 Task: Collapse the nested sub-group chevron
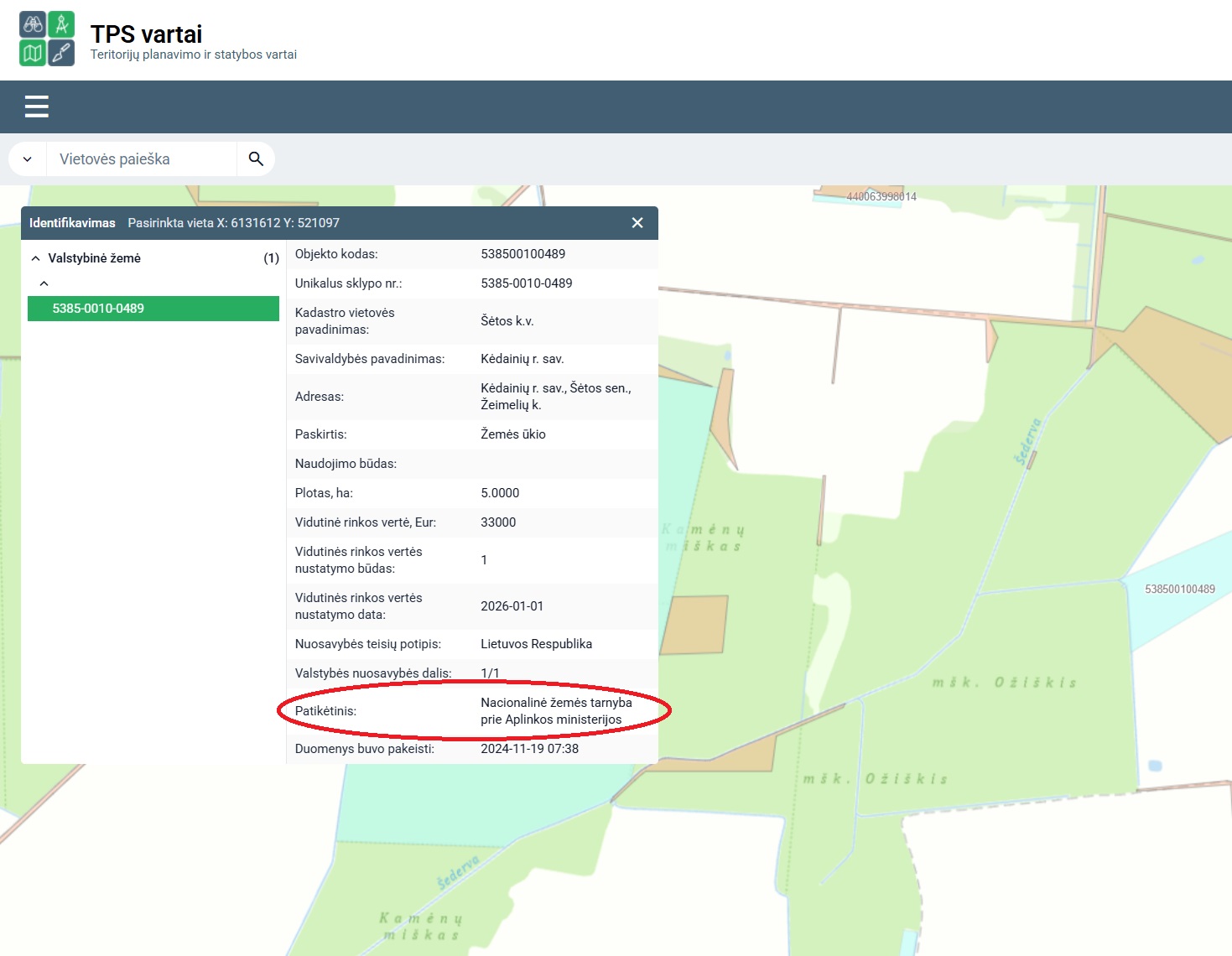(44, 283)
